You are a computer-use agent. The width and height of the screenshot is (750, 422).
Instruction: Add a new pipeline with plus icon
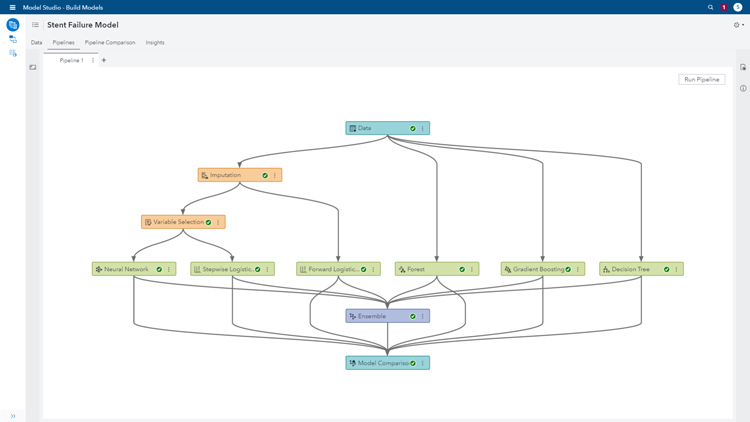point(104,60)
